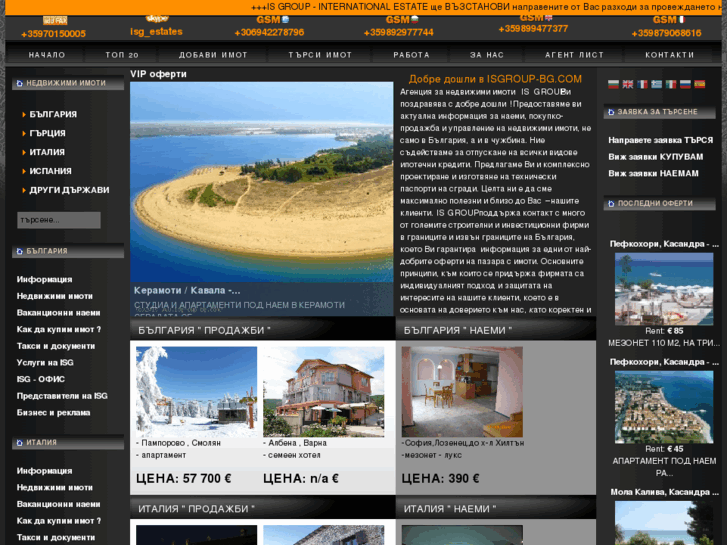Select ГЪРЦИЯ in the real estate list
Image resolution: width=727 pixels, height=545 pixels.
pos(47,134)
